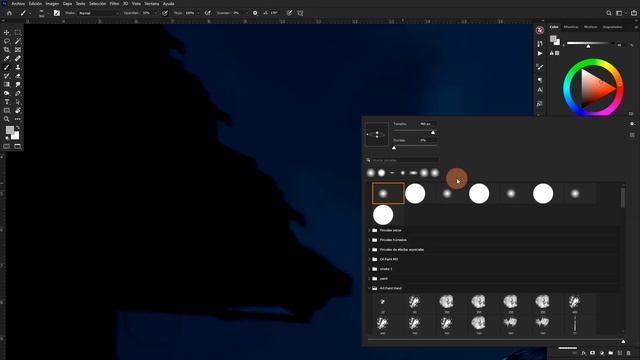This screenshot has height=360, width=640.
Task: Open the brush preset picker arrow
Action: click(48, 13)
